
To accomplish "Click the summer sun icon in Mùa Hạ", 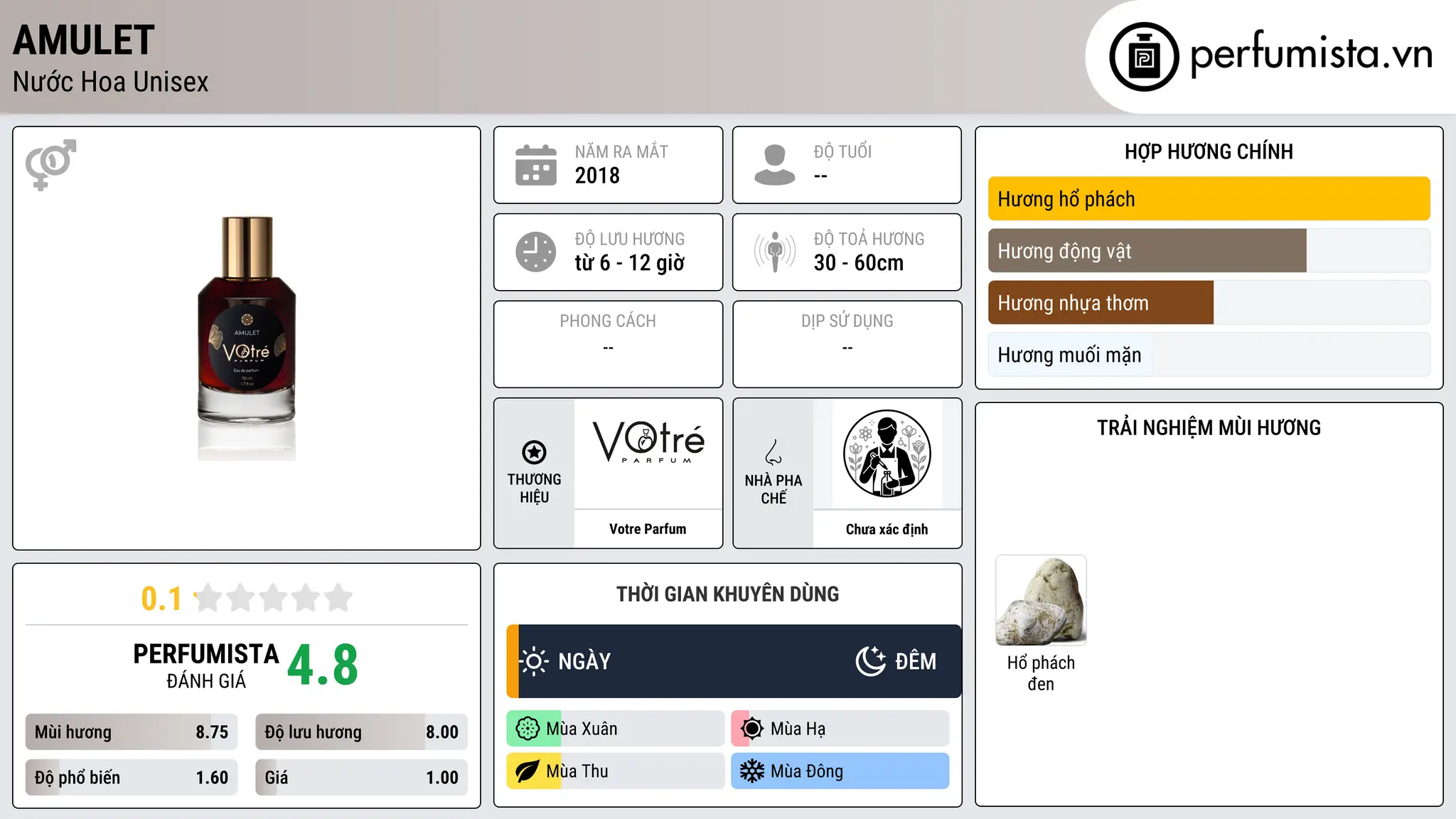I will tap(752, 729).
